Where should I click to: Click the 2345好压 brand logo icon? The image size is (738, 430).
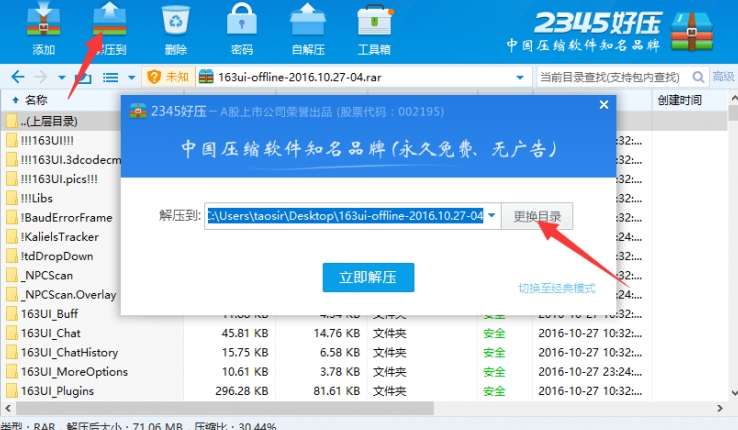691,32
